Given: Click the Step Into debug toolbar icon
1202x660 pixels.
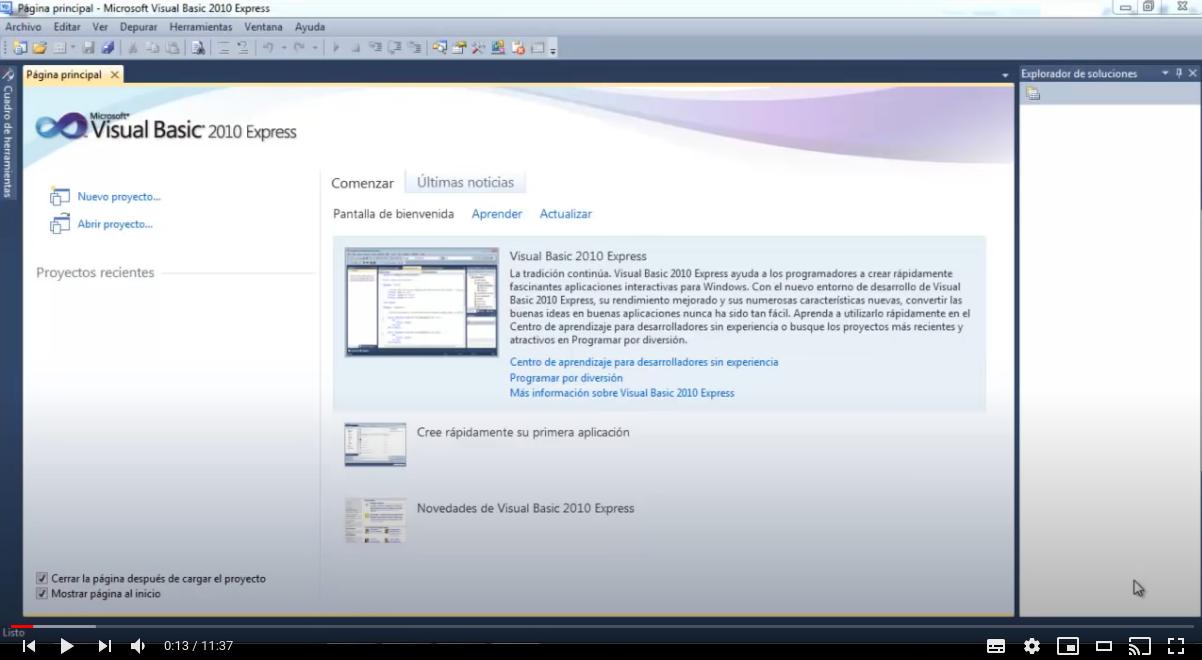Looking at the screenshot, I should point(375,47).
